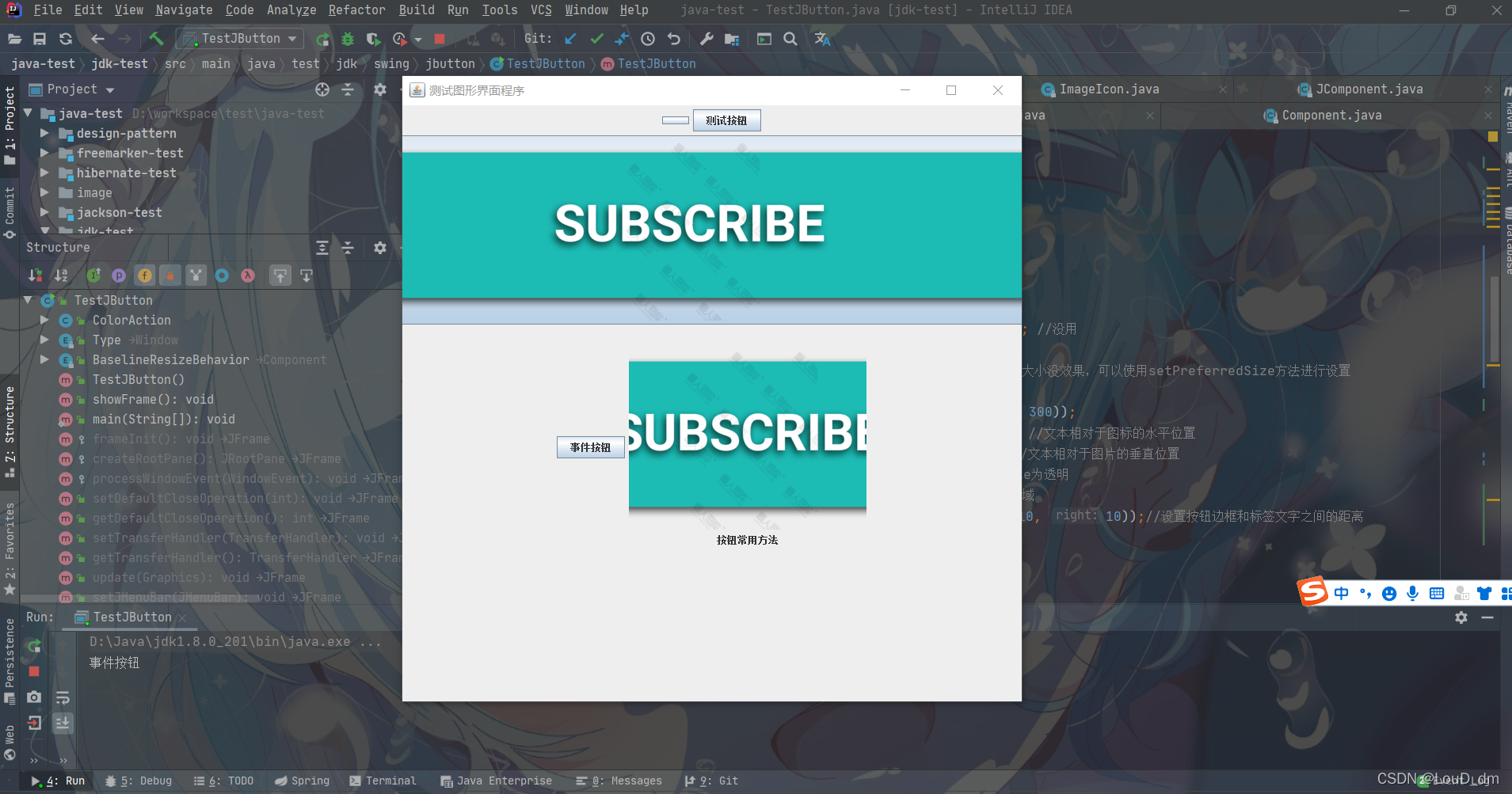Open the VCS menu
The image size is (1512, 794).
(x=541, y=10)
